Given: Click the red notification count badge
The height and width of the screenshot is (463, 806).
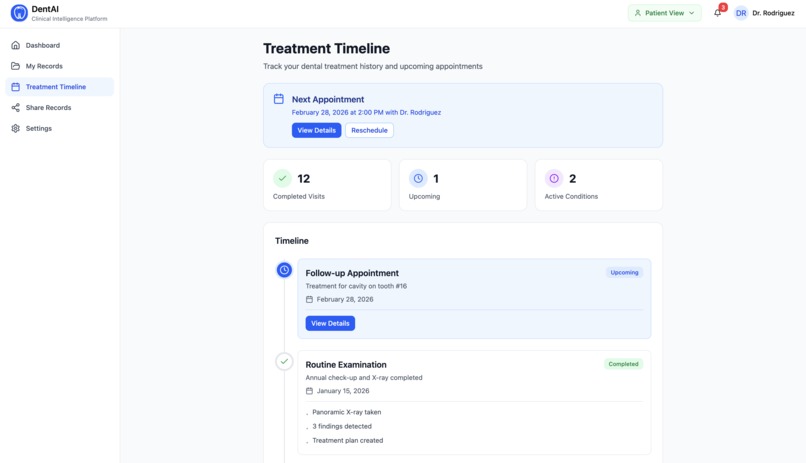Looking at the screenshot, I should (723, 7).
